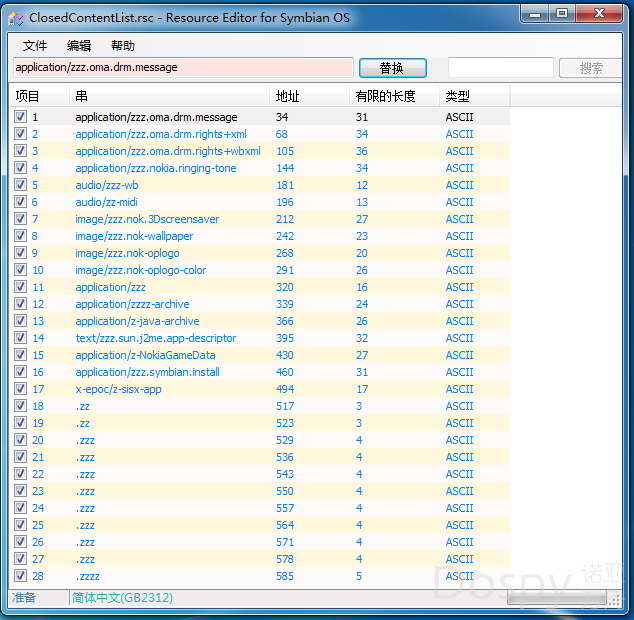
Task: Click the 简体中文(GB2312) encoding in status bar
Action: 123,597
